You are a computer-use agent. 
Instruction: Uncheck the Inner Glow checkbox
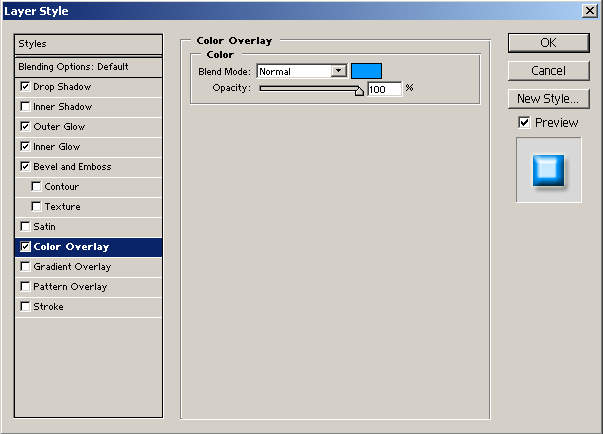tap(25, 146)
